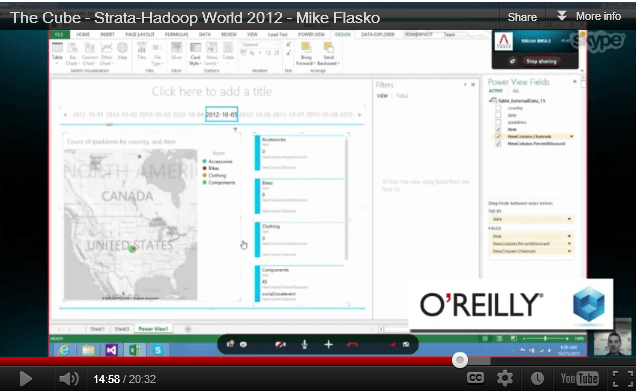The image size is (636, 391).
Task: Uncheck NewColumn.PercentDiscount field checkbox
Action: pos(498,144)
